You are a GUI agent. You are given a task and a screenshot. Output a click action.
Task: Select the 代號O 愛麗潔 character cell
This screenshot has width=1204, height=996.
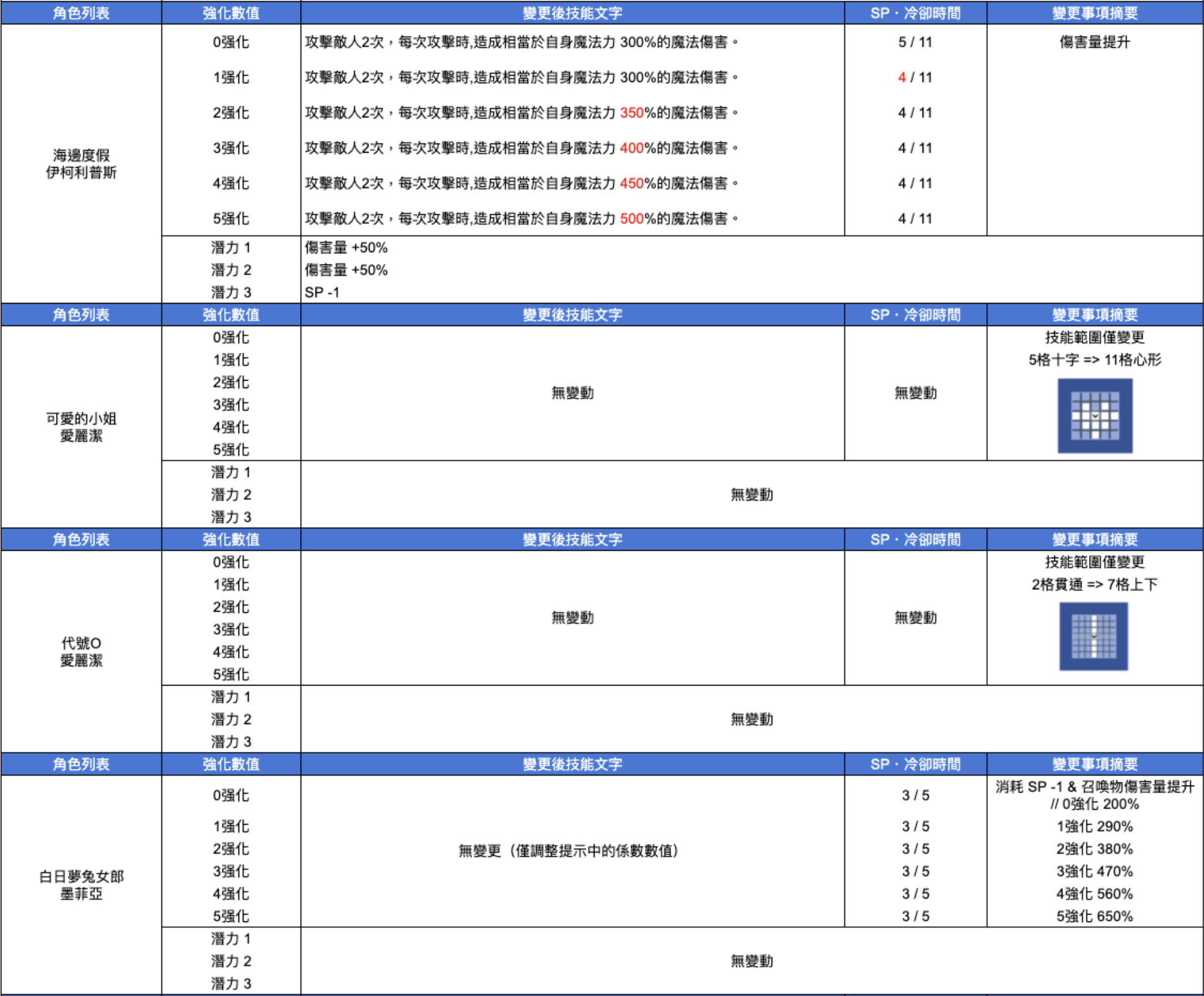pyautogui.click(x=81, y=652)
